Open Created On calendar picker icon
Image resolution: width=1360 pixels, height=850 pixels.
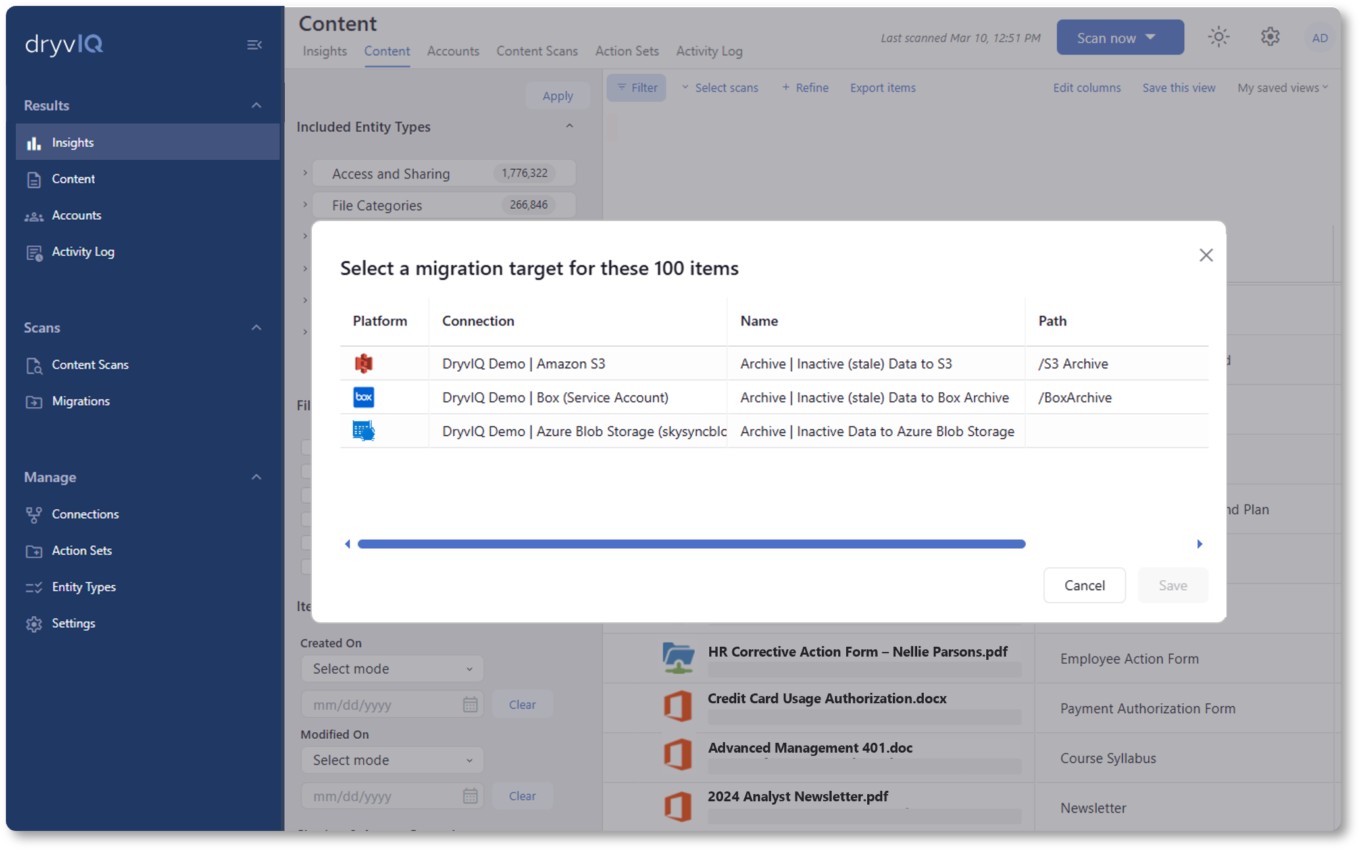(x=470, y=705)
